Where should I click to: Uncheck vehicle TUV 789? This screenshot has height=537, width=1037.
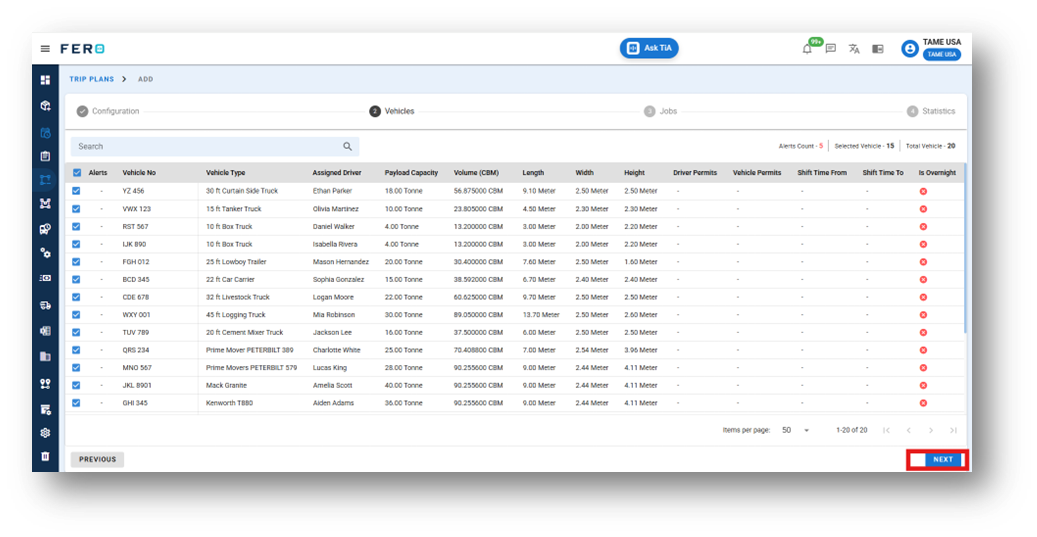coord(76,333)
